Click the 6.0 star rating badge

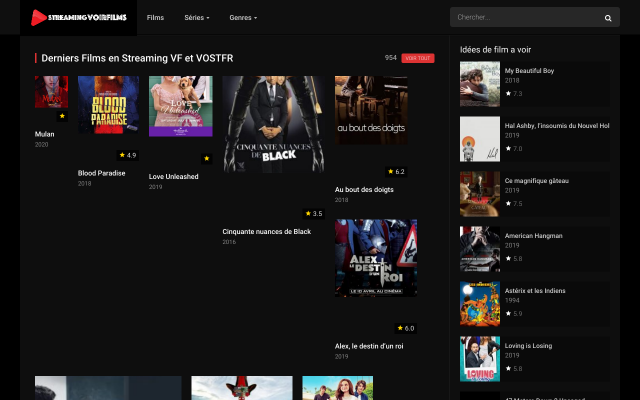pyautogui.click(x=406, y=328)
